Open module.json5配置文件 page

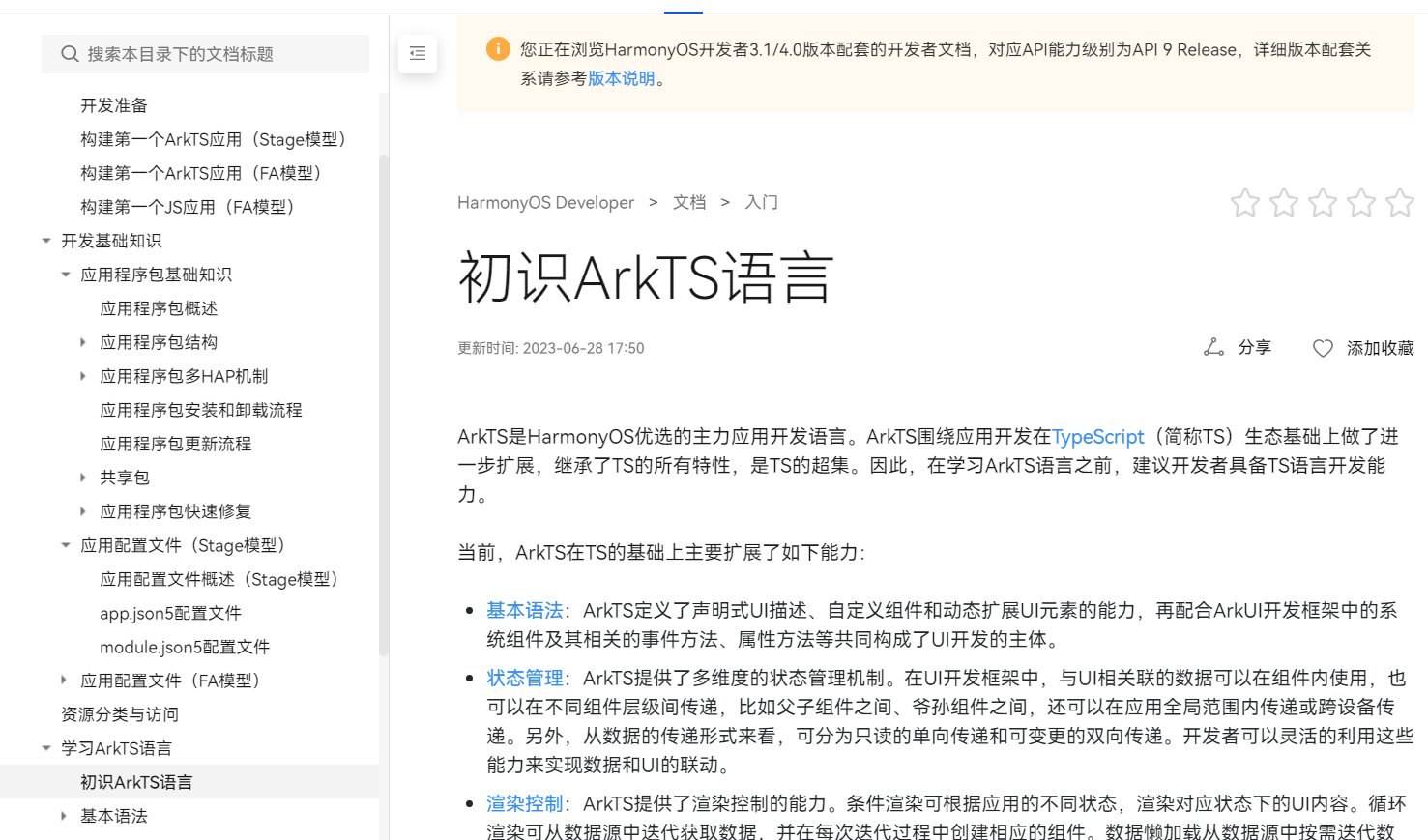(185, 647)
